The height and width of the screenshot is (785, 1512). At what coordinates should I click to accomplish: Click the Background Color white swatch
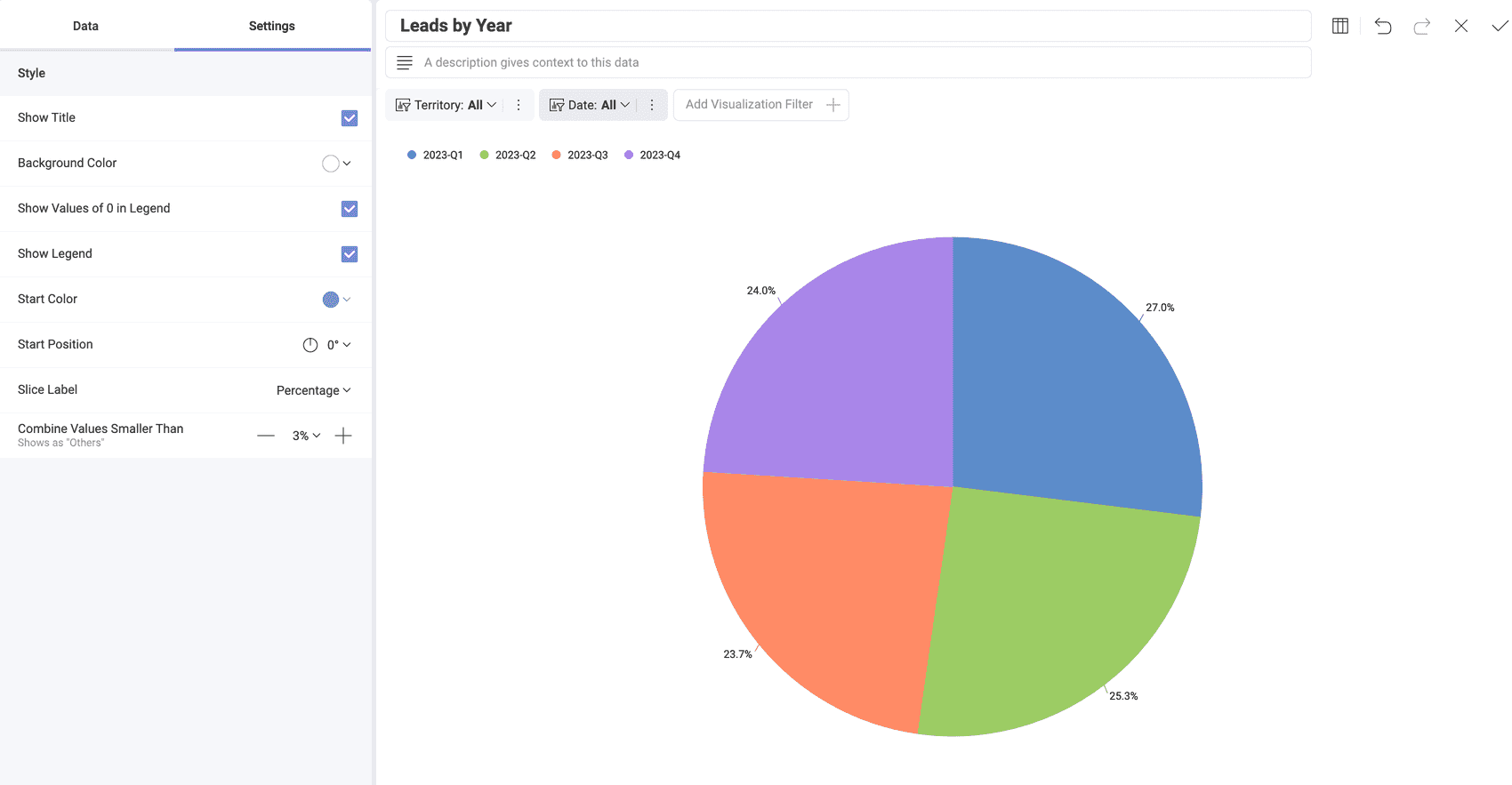click(x=331, y=164)
